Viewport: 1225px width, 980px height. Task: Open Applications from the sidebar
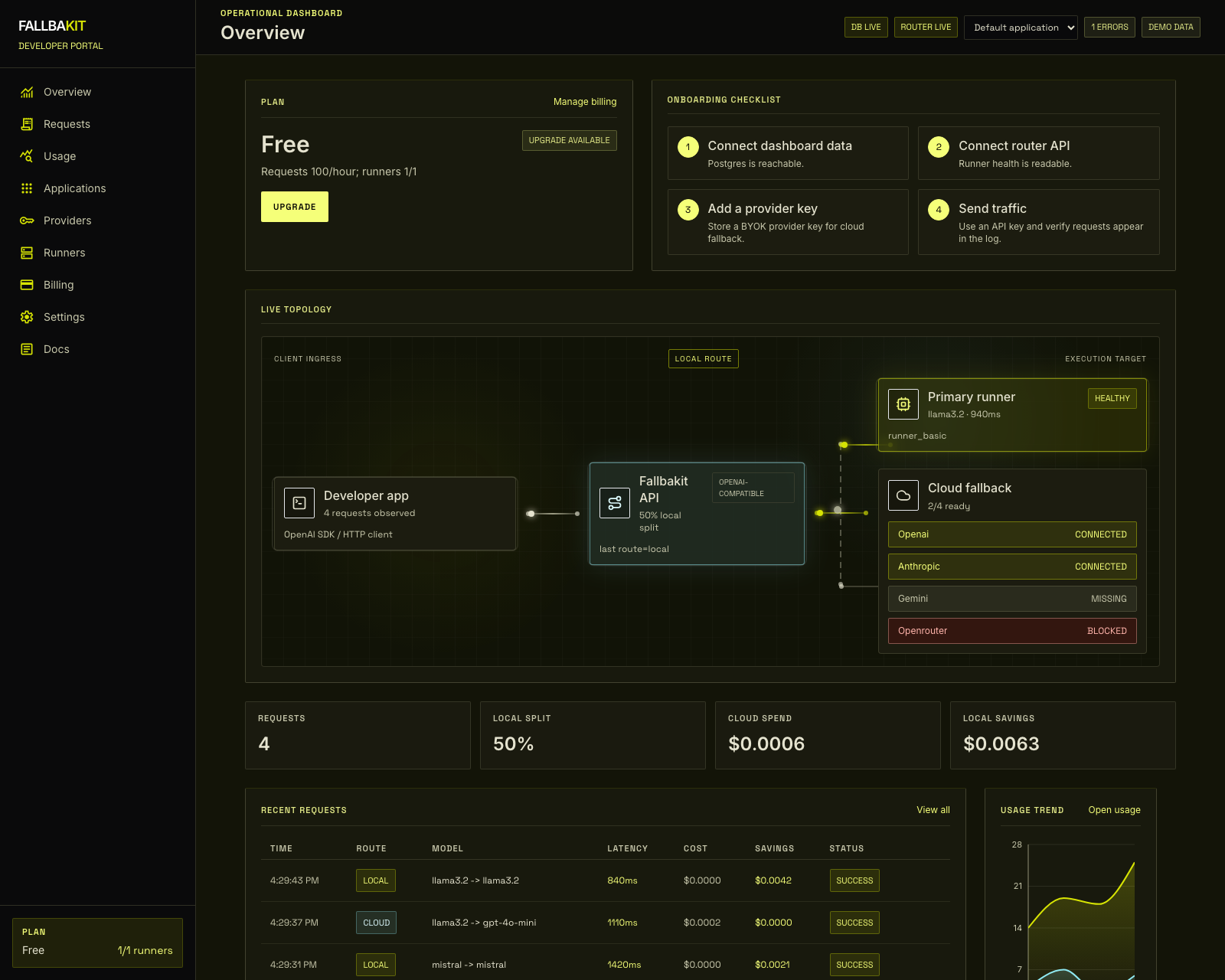pos(97,188)
